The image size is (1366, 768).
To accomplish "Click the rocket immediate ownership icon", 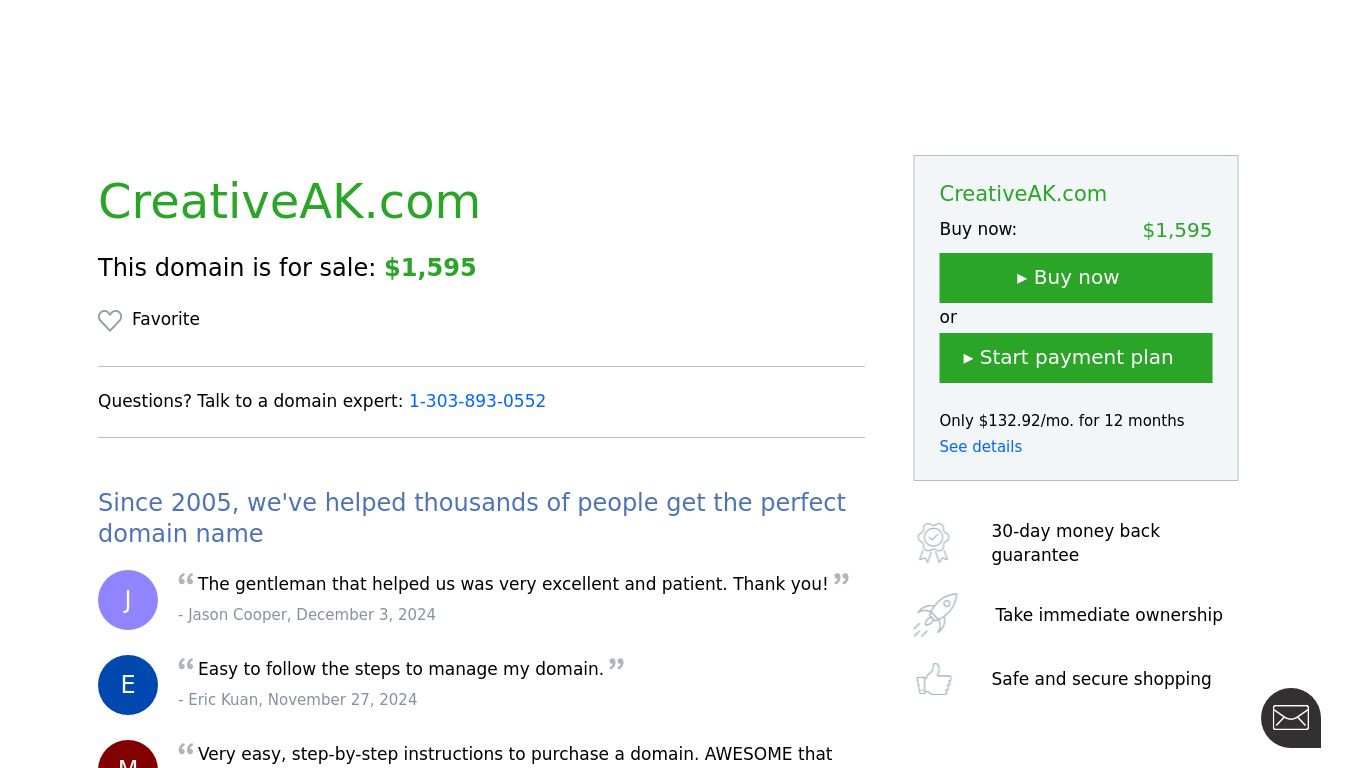I will pyautogui.click(x=935, y=615).
